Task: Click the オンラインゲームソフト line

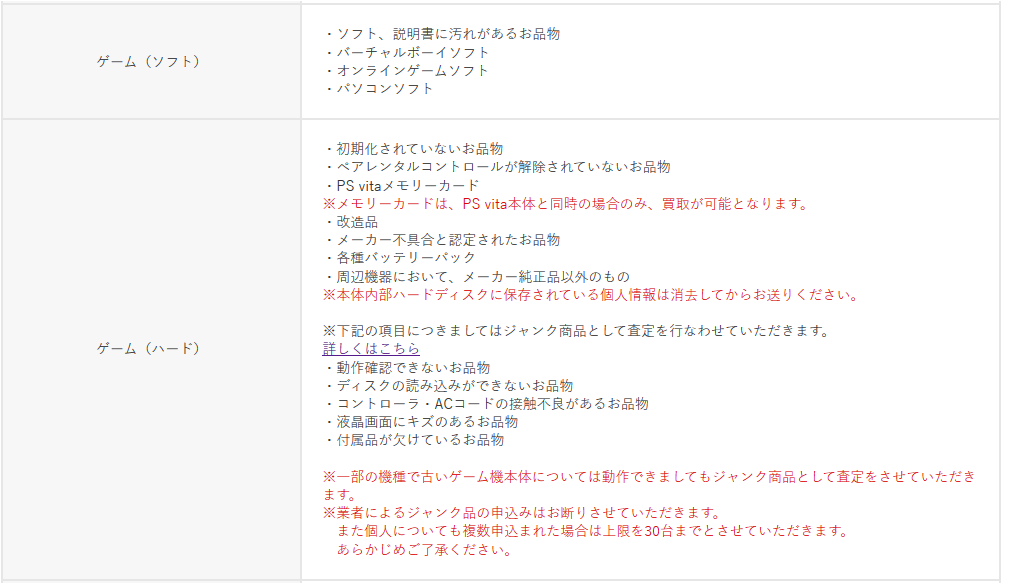Action: 407,71
